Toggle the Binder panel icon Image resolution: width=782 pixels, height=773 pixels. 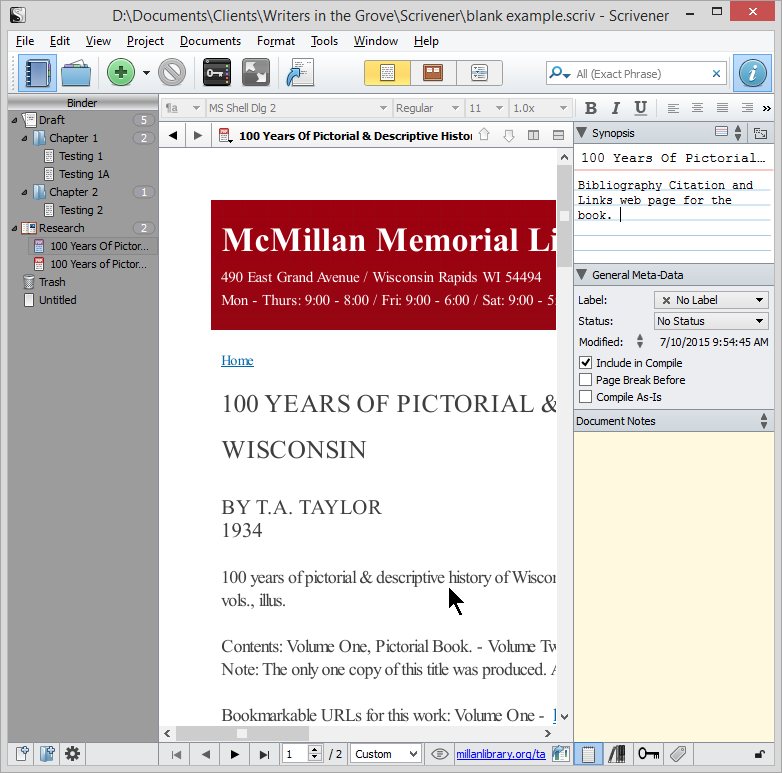pyautogui.click(x=38, y=73)
